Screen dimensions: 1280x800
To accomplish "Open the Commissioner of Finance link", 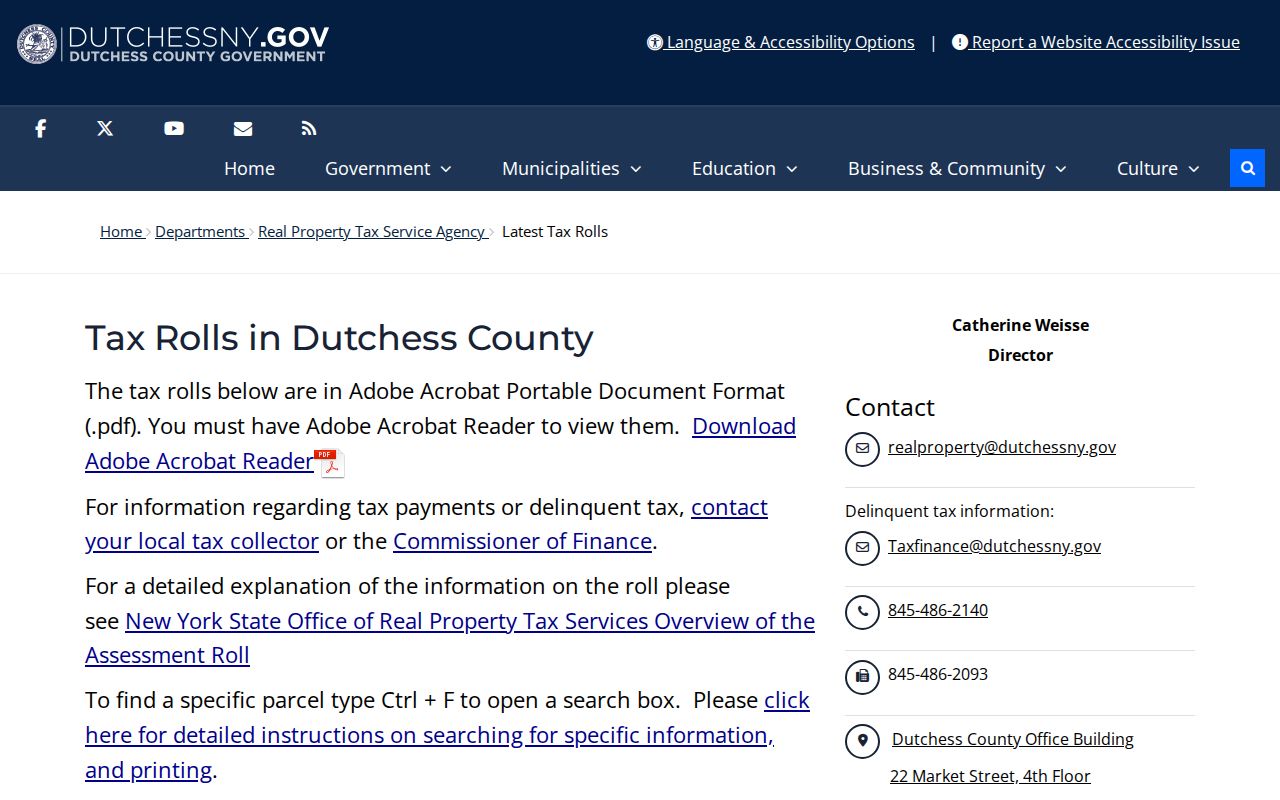I will 522,541.
